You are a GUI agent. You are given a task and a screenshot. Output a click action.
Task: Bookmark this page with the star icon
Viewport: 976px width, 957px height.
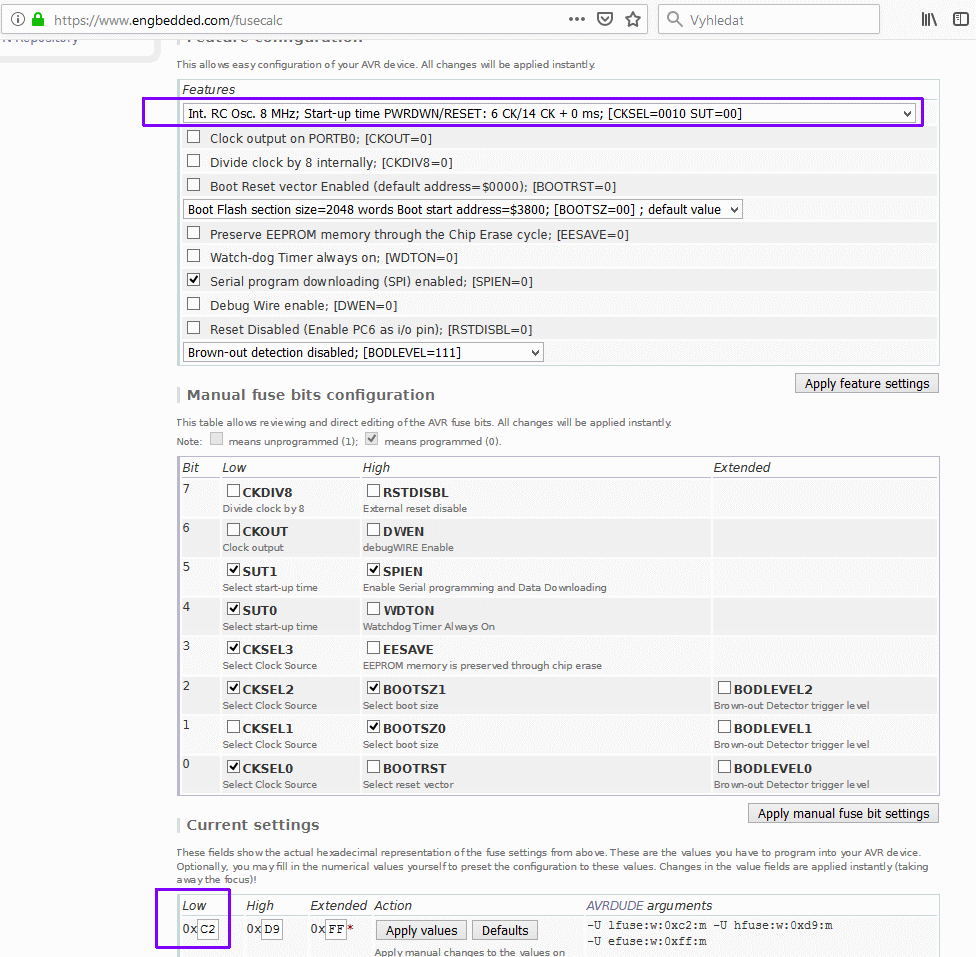pyautogui.click(x=632, y=19)
